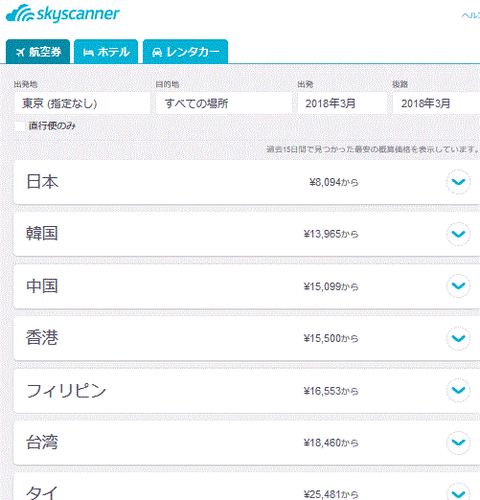Open the return date 2018年3月
Viewport: 480px width, 500px height.
(x=436, y=103)
